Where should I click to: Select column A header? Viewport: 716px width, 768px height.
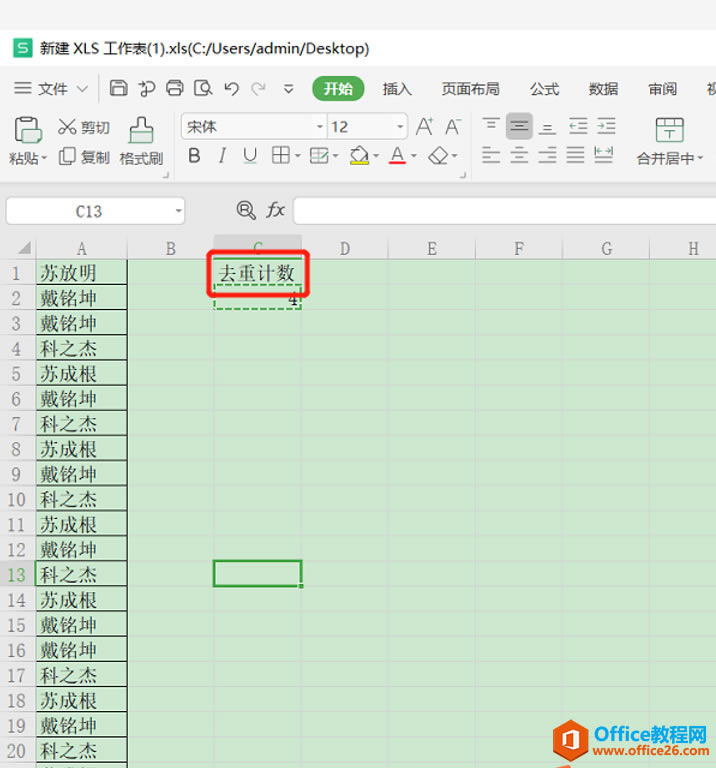coord(82,248)
